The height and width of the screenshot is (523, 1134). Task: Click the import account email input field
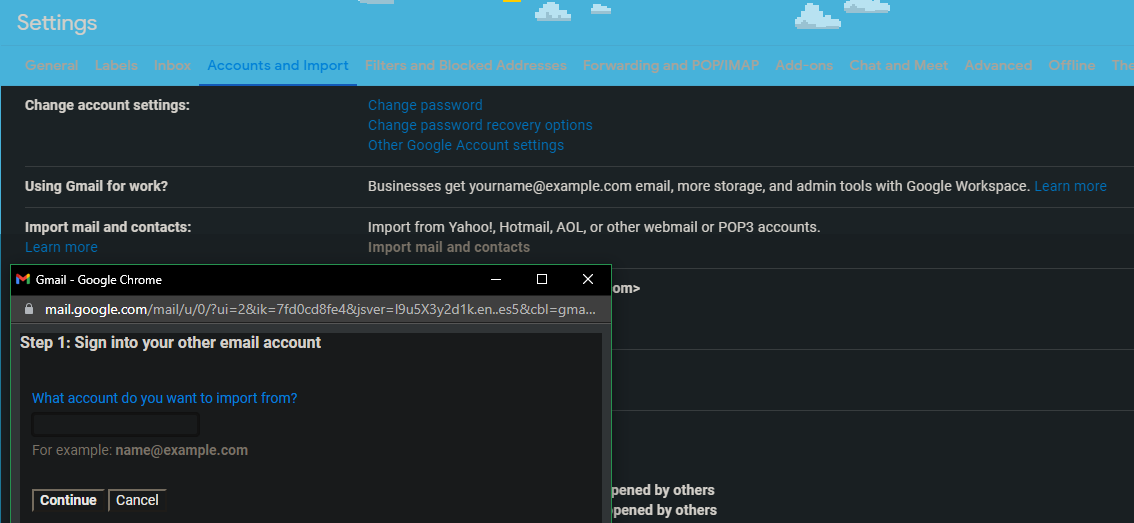pos(116,425)
